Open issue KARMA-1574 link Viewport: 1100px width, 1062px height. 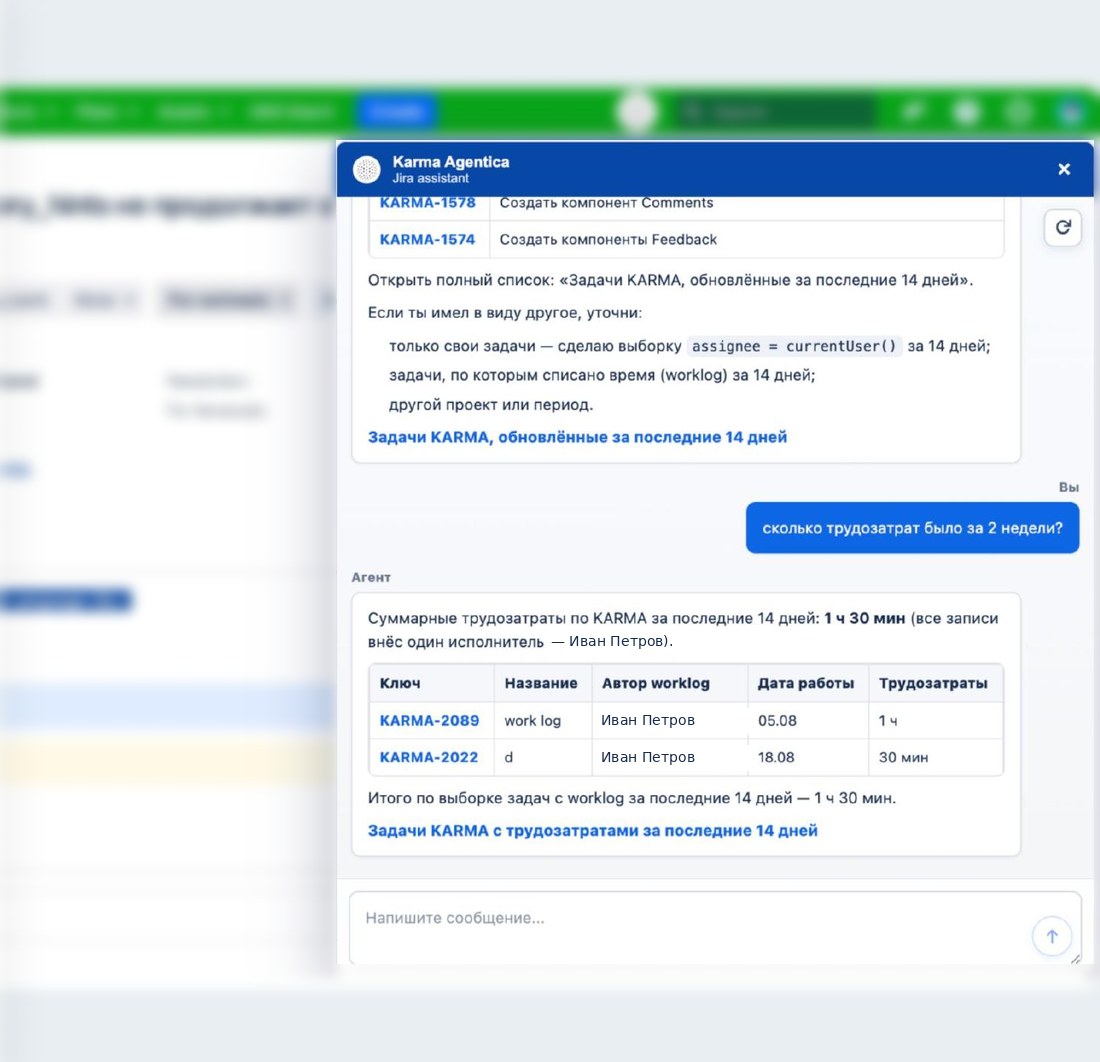(427, 239)
